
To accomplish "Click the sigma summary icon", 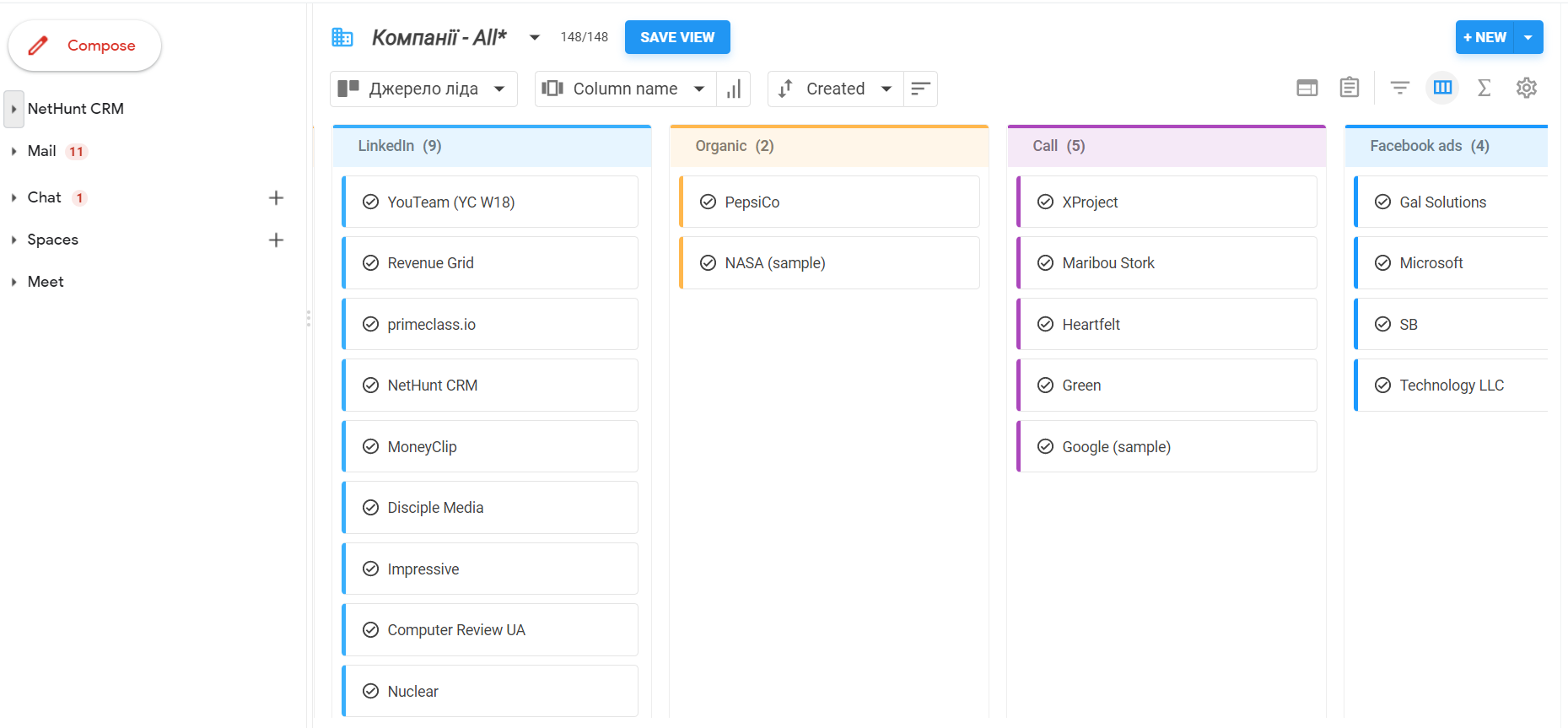I will point(1484,88).
